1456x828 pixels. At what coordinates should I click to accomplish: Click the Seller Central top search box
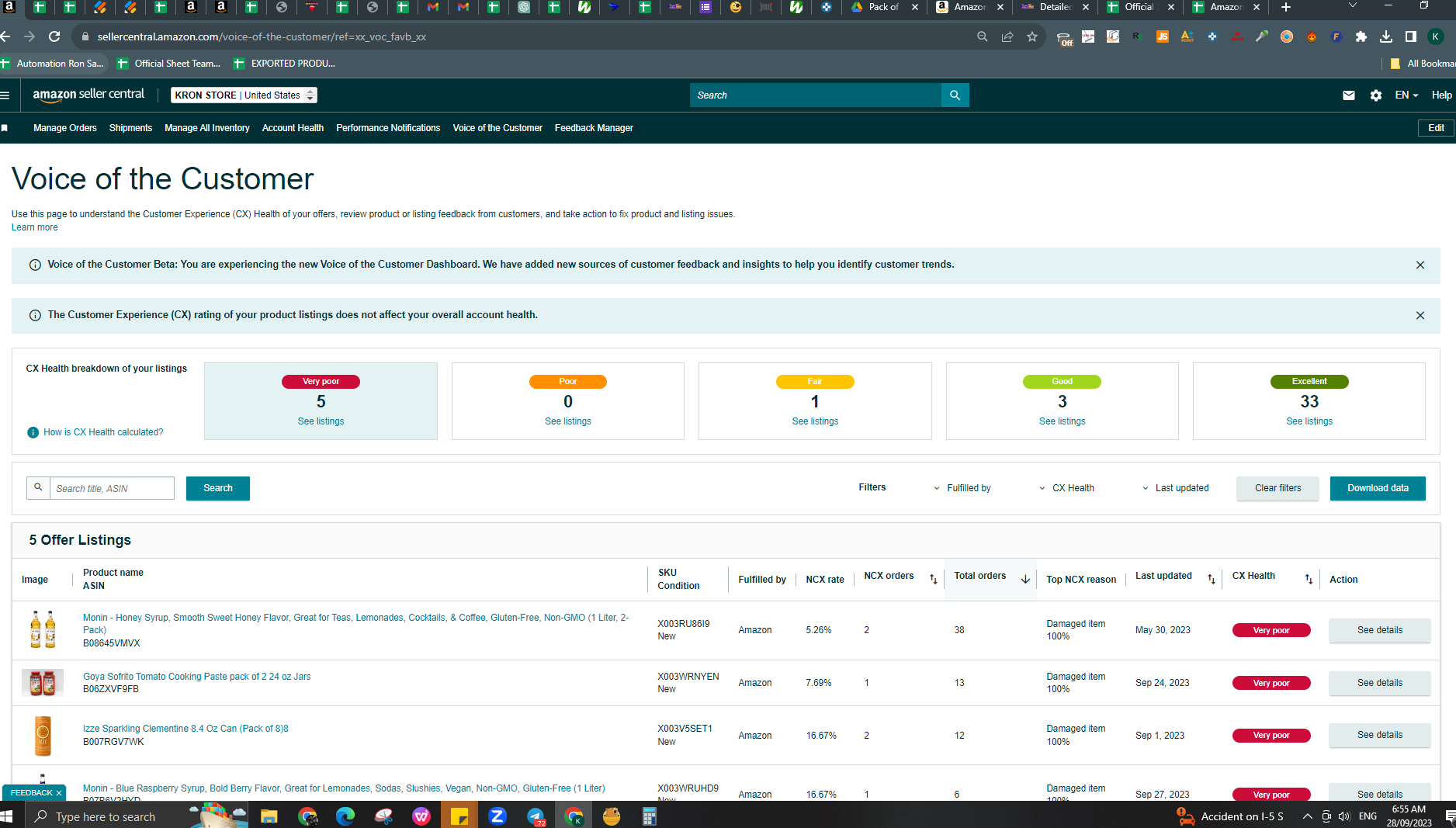815,95
